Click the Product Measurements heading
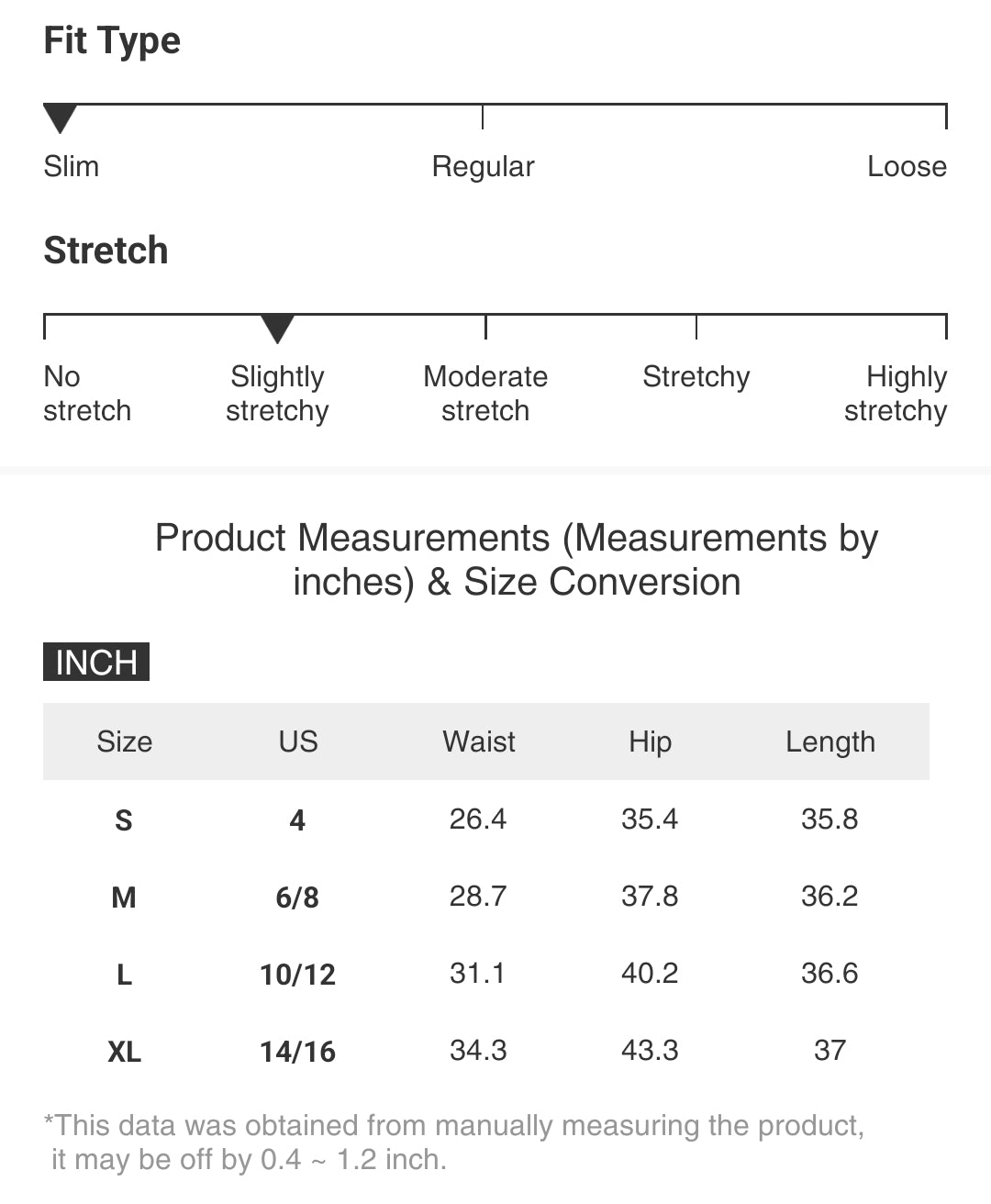Viewport: 991px width, 1204px height. click(517, 560)
